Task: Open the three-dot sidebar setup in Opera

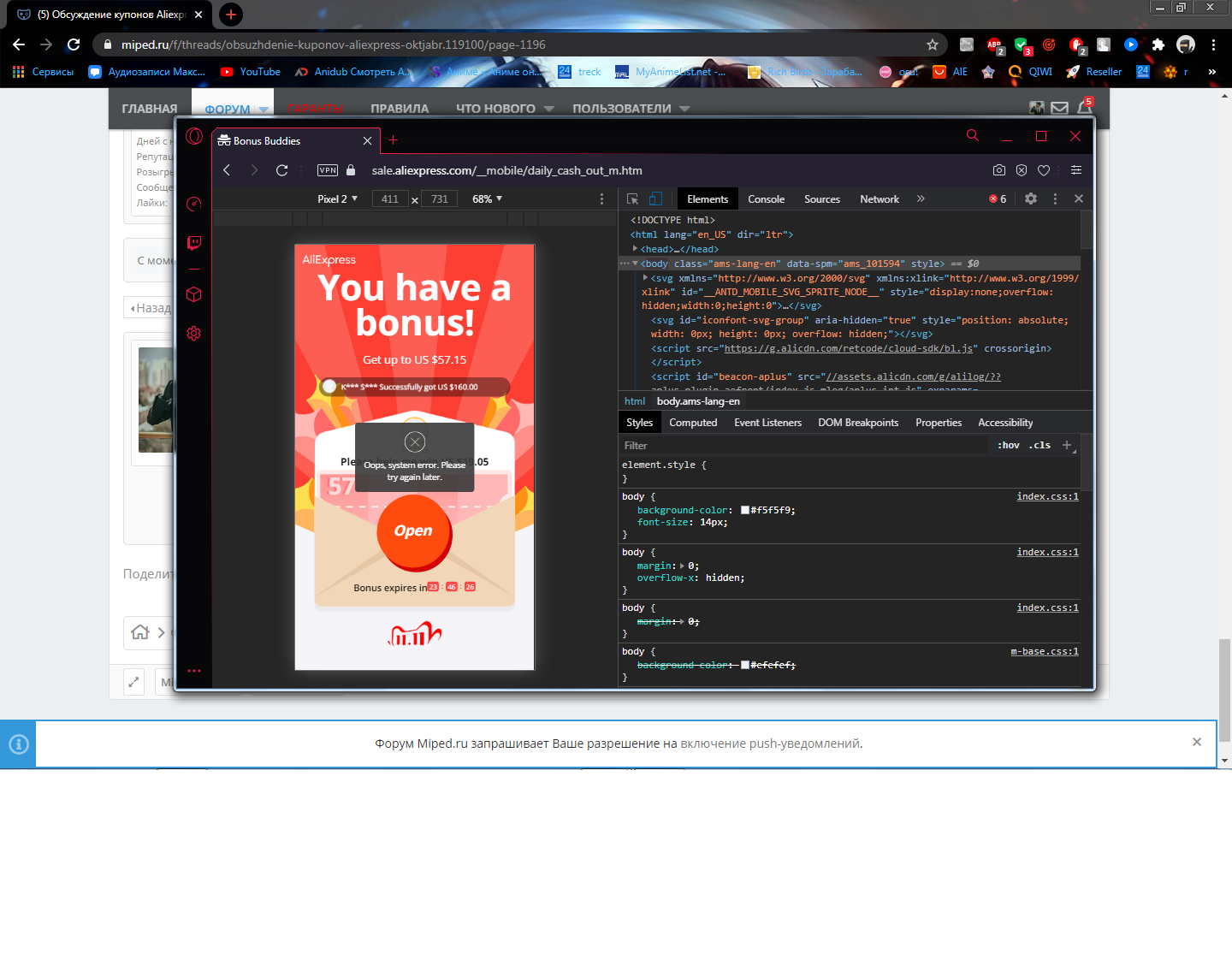Action: tap(194, 671)
